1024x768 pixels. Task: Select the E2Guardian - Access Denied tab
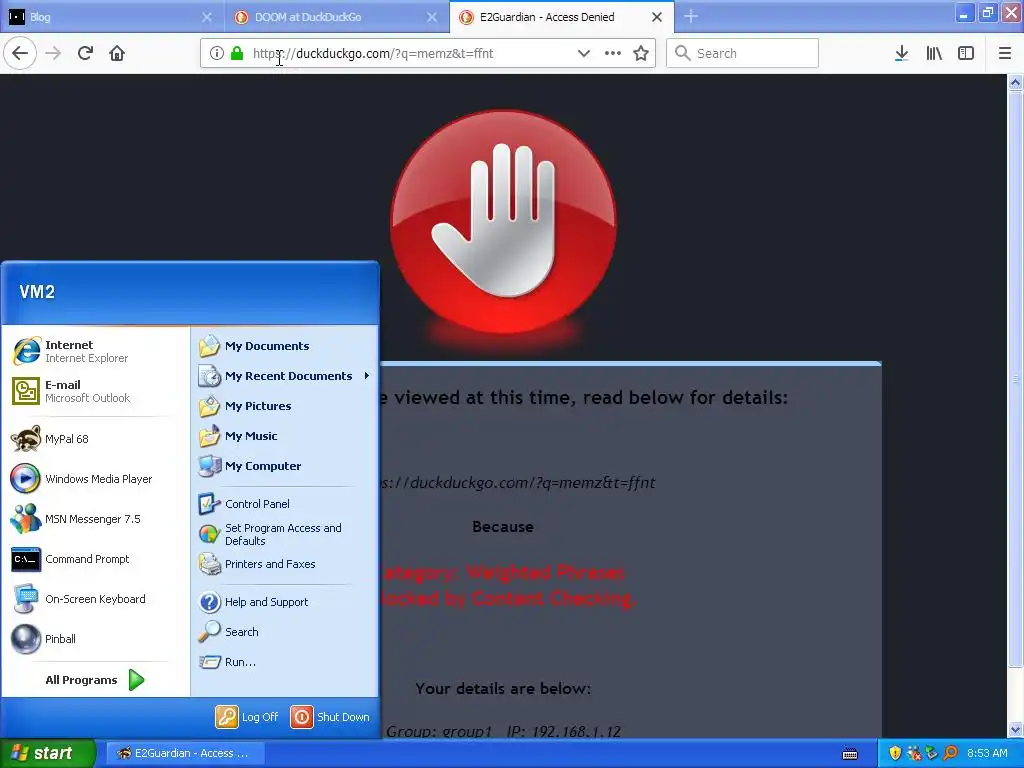pos(562,17)
